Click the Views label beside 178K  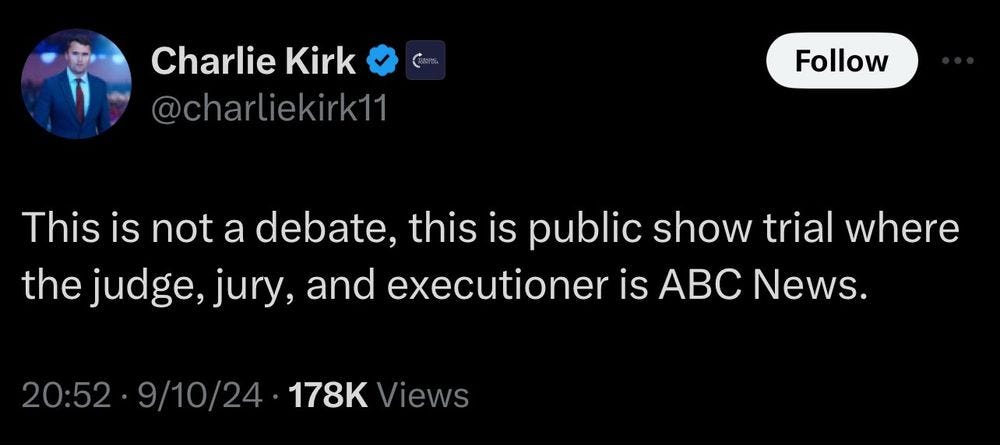coord(423,396)
